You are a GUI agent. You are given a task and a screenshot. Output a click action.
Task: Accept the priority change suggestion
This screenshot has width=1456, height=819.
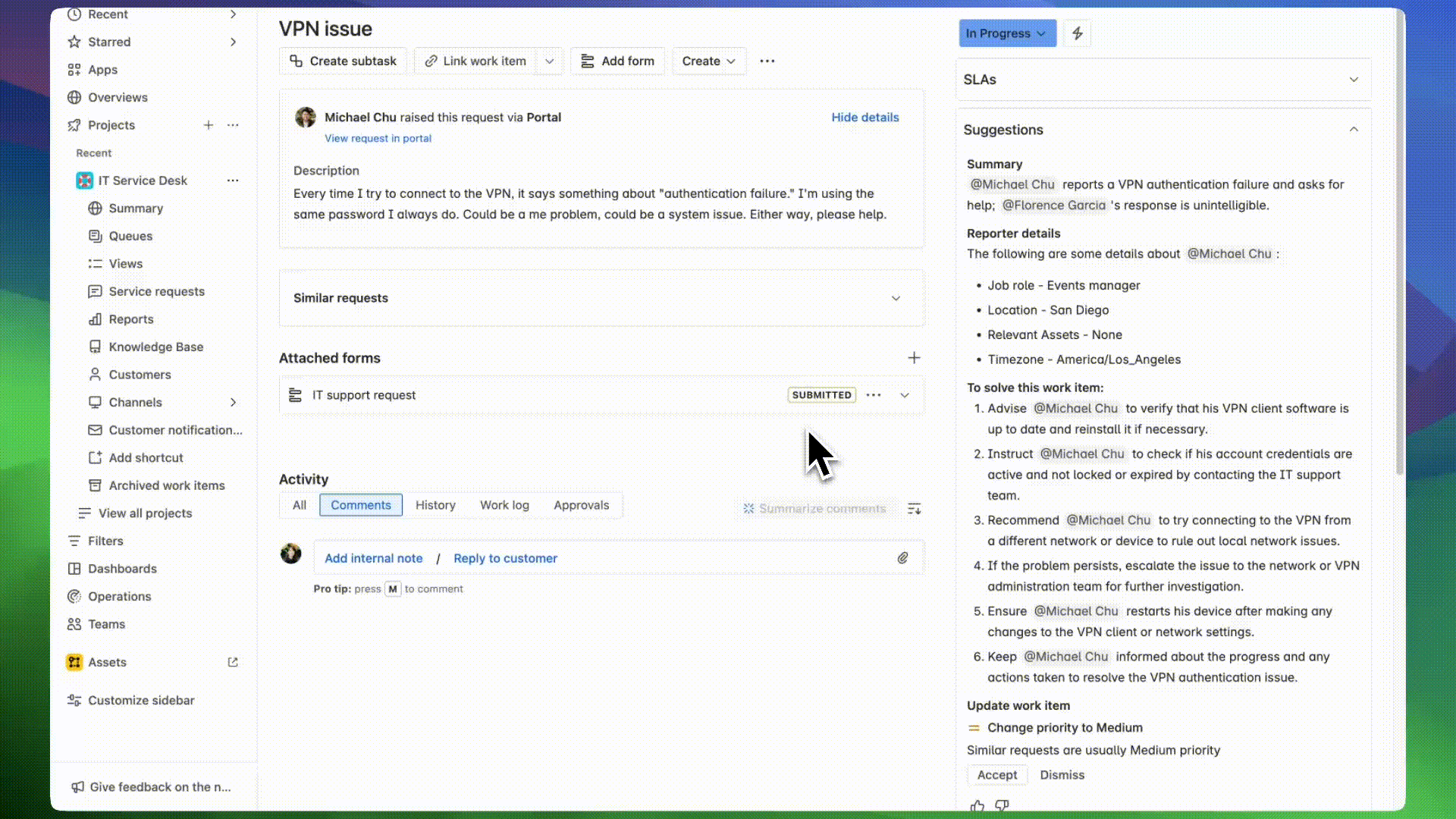(x=997, y=775)
